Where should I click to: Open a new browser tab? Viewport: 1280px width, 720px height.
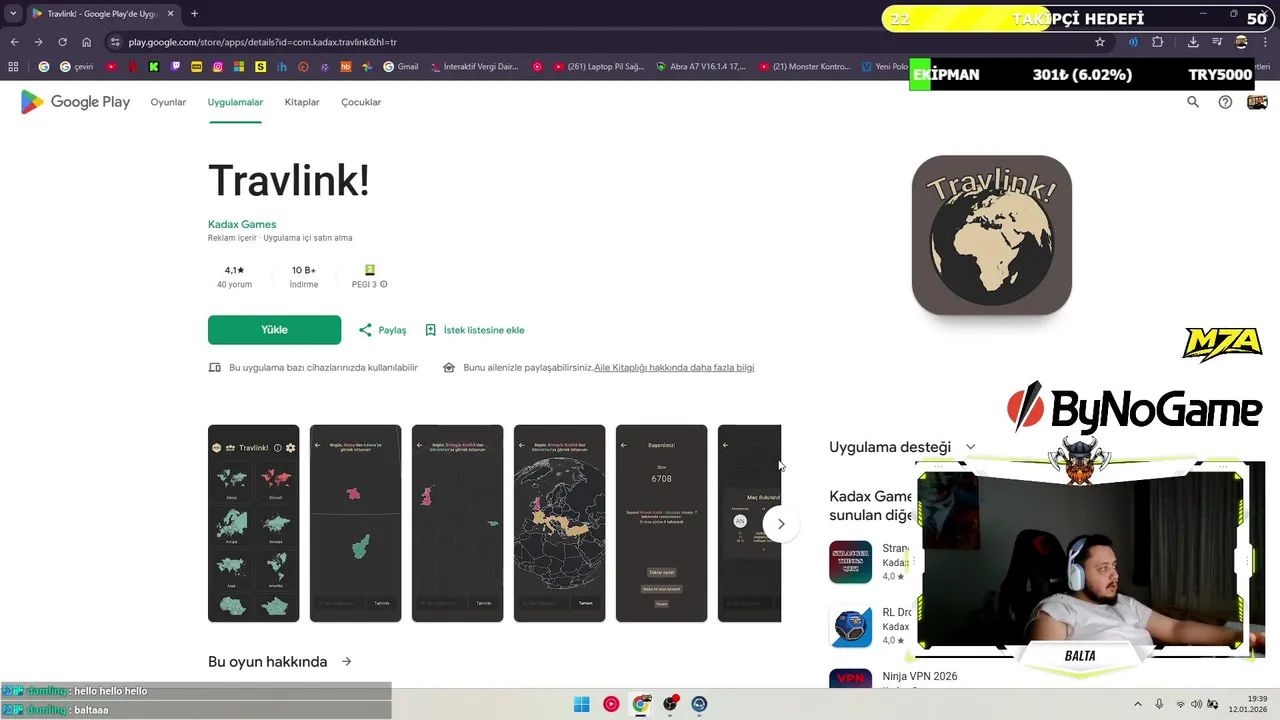click(194, 14)
